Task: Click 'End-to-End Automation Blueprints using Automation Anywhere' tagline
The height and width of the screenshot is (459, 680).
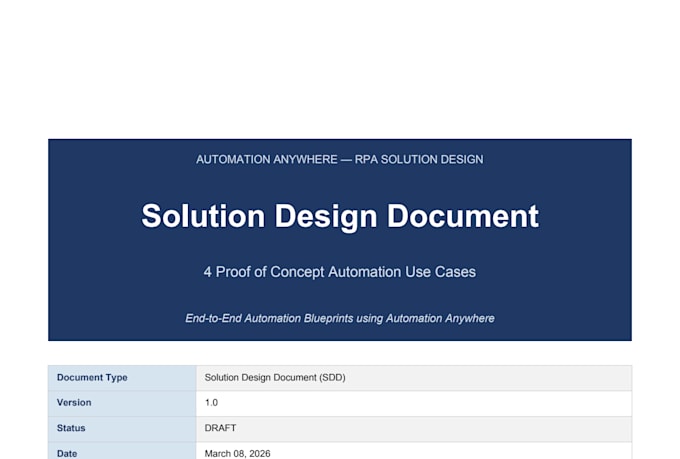Action: 340,318
